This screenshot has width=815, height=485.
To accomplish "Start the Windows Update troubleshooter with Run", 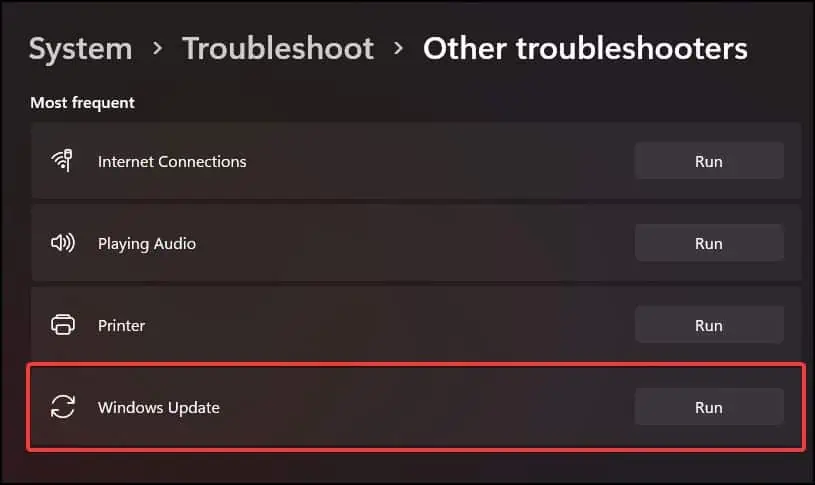I will (708, 407).
